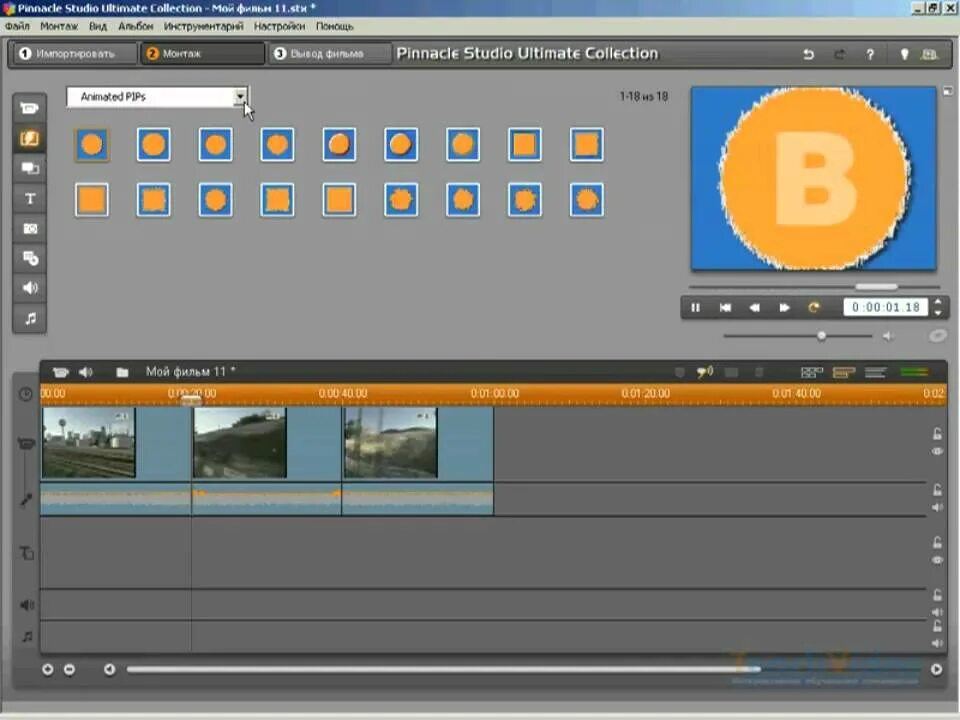Click the light bulb tips icon
960x720 pixels.
coord(904,54)
